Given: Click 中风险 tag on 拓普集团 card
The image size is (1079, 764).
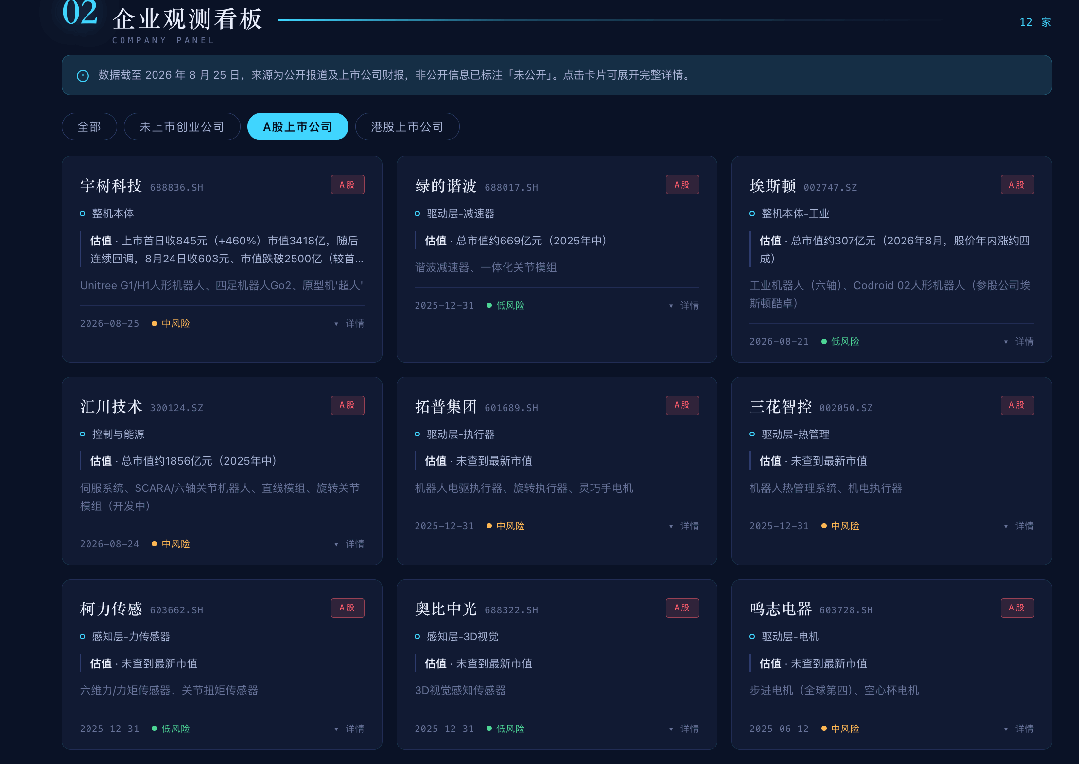Looking at the screenshot, I should coord(506,526).
